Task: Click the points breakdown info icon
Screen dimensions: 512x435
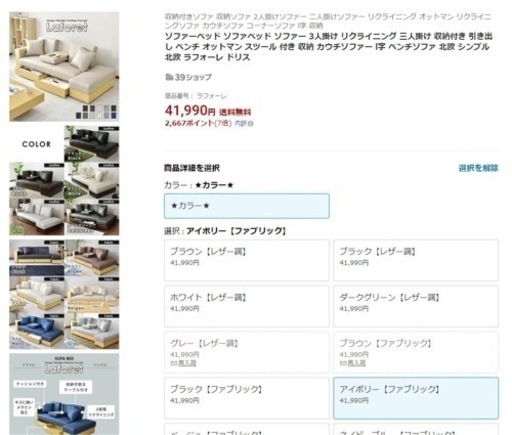Action: [251, 124]
